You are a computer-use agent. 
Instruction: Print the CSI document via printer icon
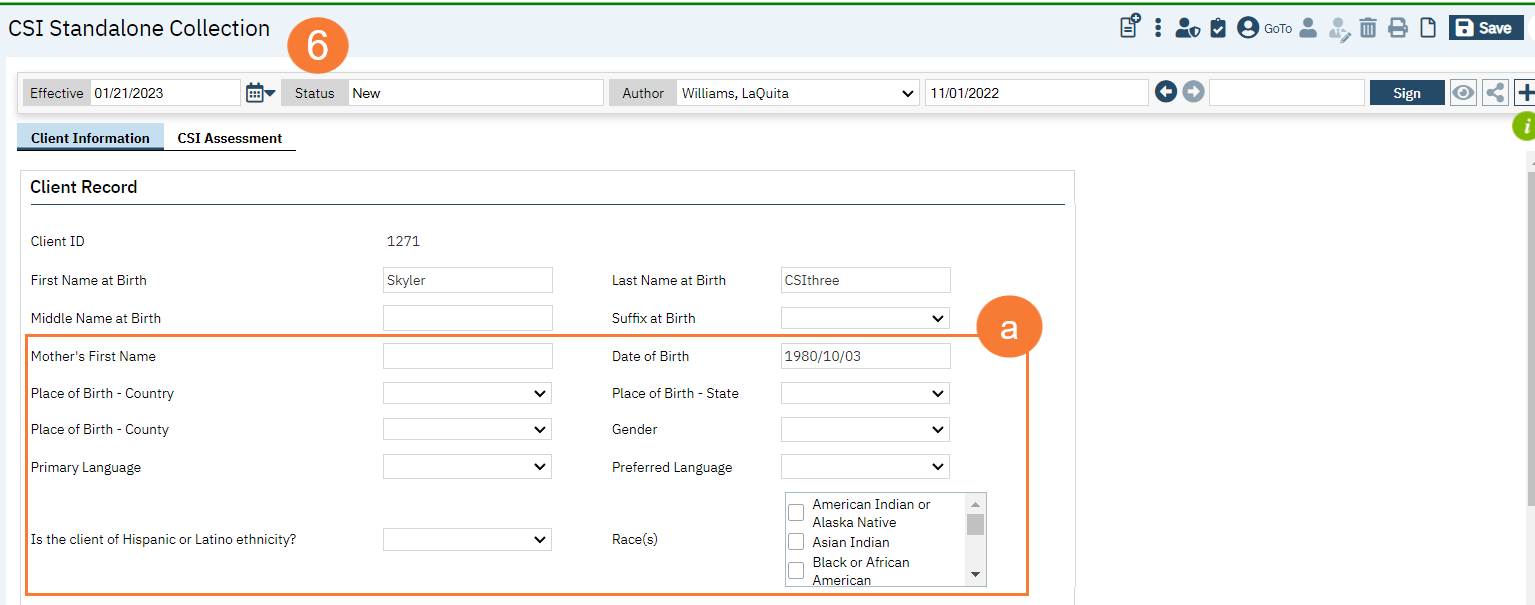pyautogui.click(x=1398, y=28)
